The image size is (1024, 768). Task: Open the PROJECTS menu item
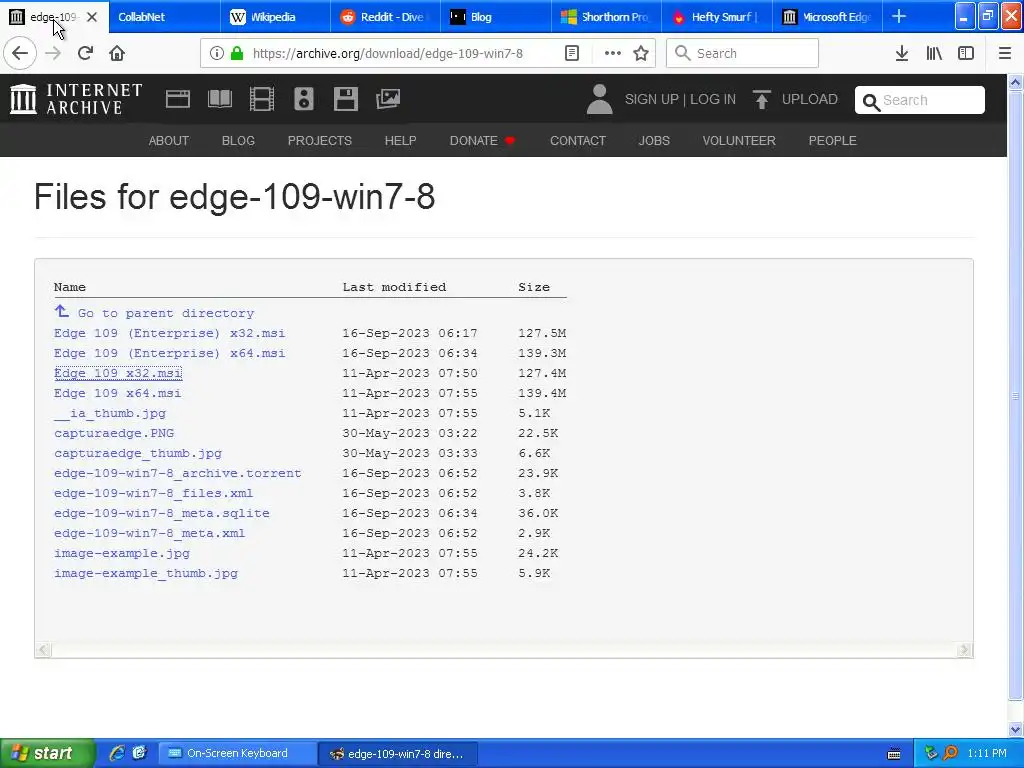320,140
